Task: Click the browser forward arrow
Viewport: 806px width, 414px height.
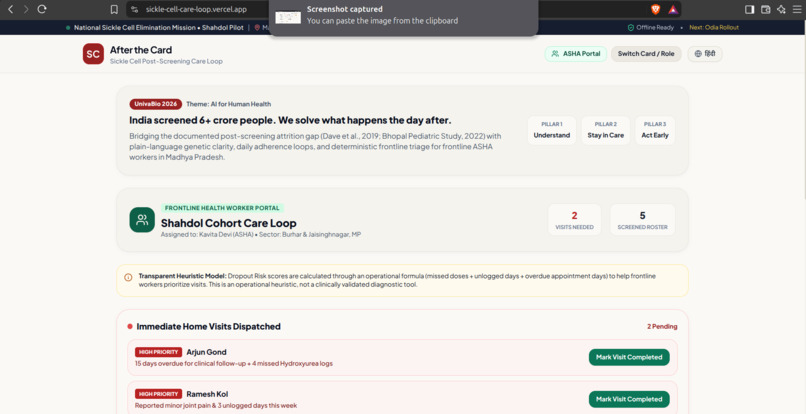Action: coord(26,9)
